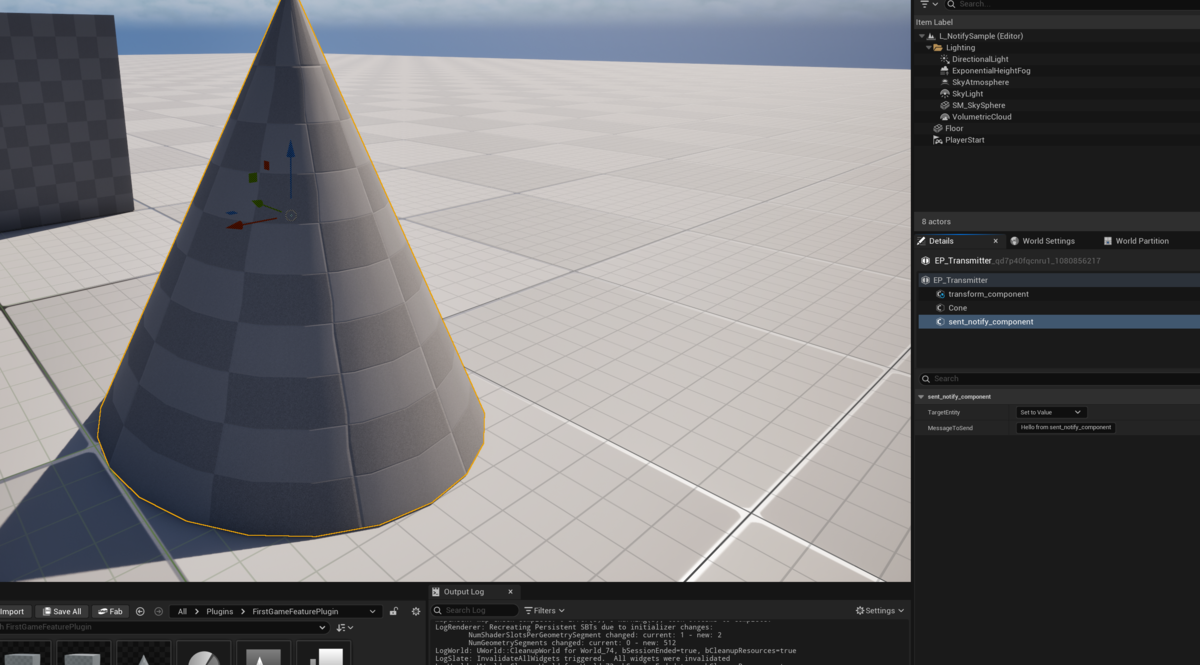This screenshot has height=665, width=1200.
Task: Click the content browser lock icon
Action: [x=394, y=611]
